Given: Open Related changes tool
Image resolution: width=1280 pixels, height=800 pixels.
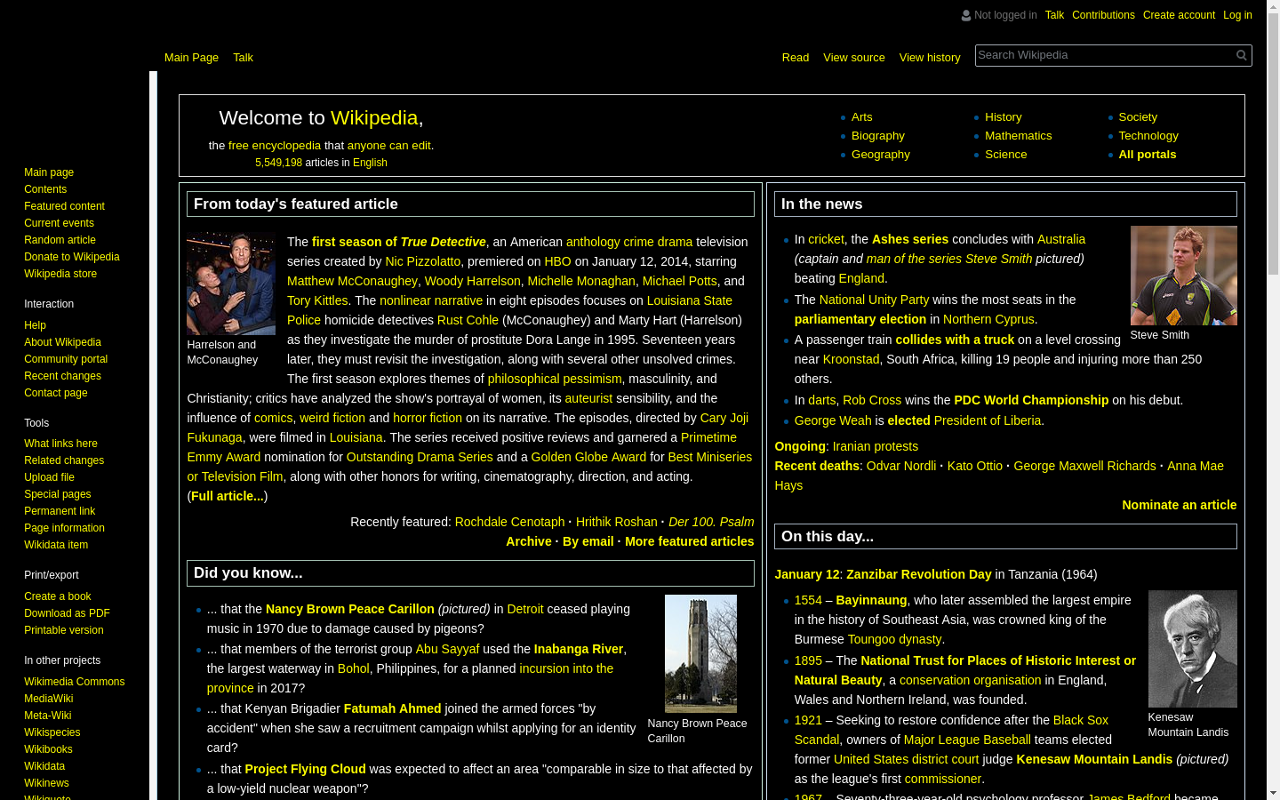Looking at the screenshot, I should [x=64, y=461].
